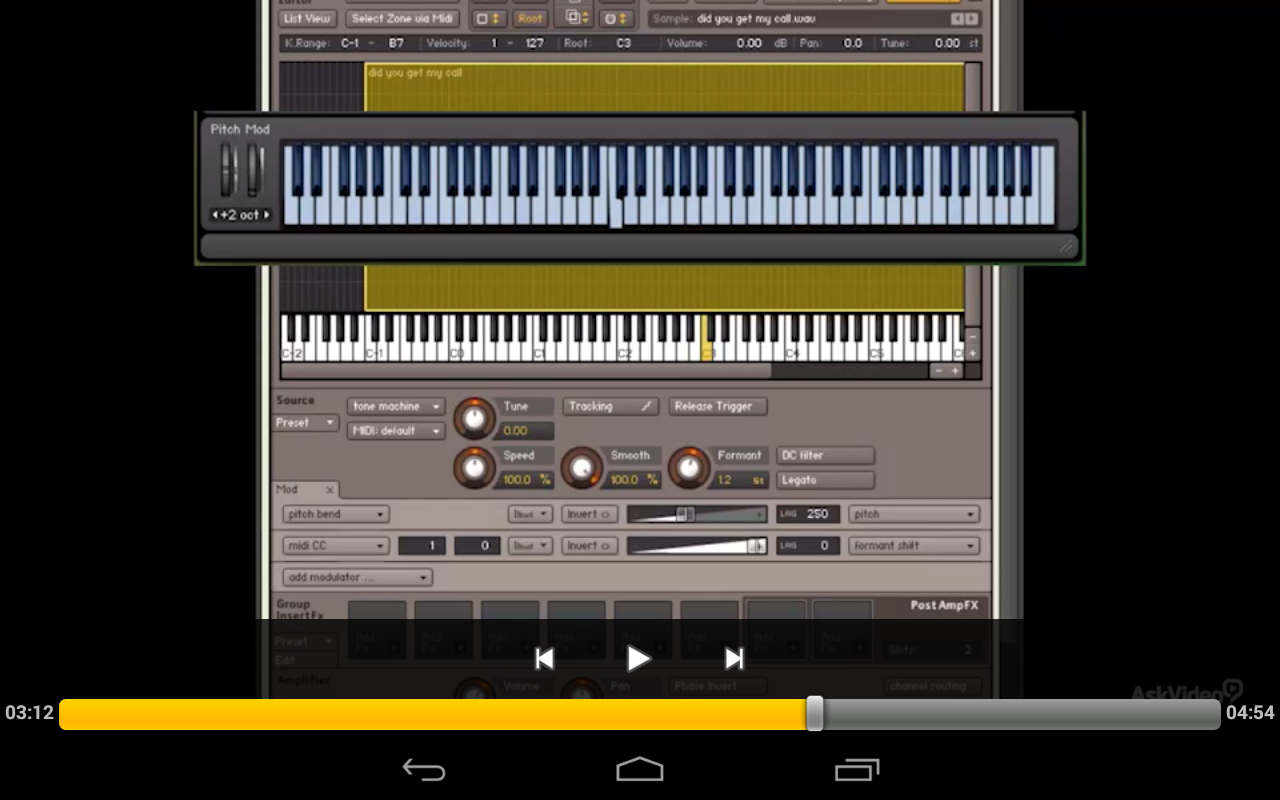
Task: Click the video progress slider handle
Action: pyautogui.click(x=815, y=713)
